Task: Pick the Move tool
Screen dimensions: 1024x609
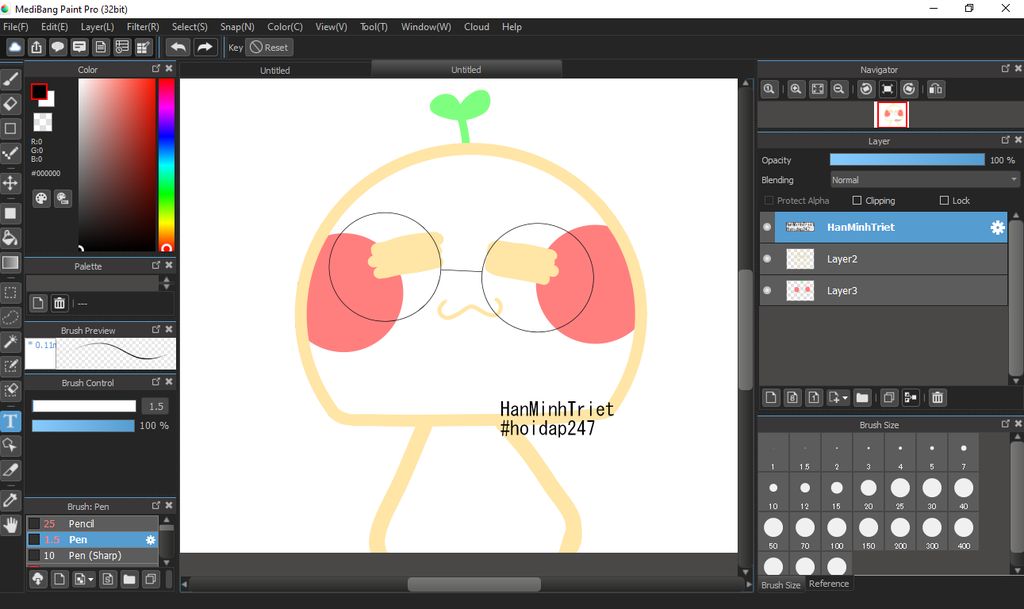Action: point(10,183)
